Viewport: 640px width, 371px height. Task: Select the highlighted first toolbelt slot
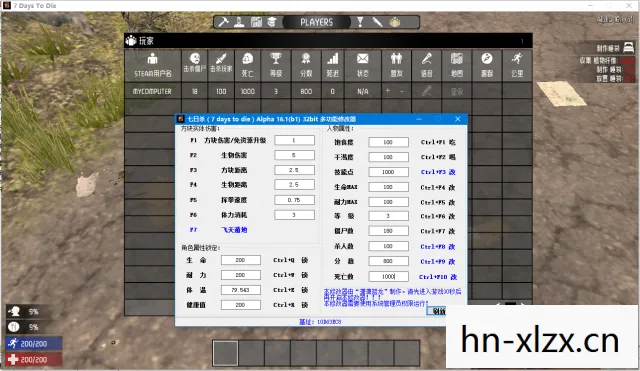coord(225,353)
